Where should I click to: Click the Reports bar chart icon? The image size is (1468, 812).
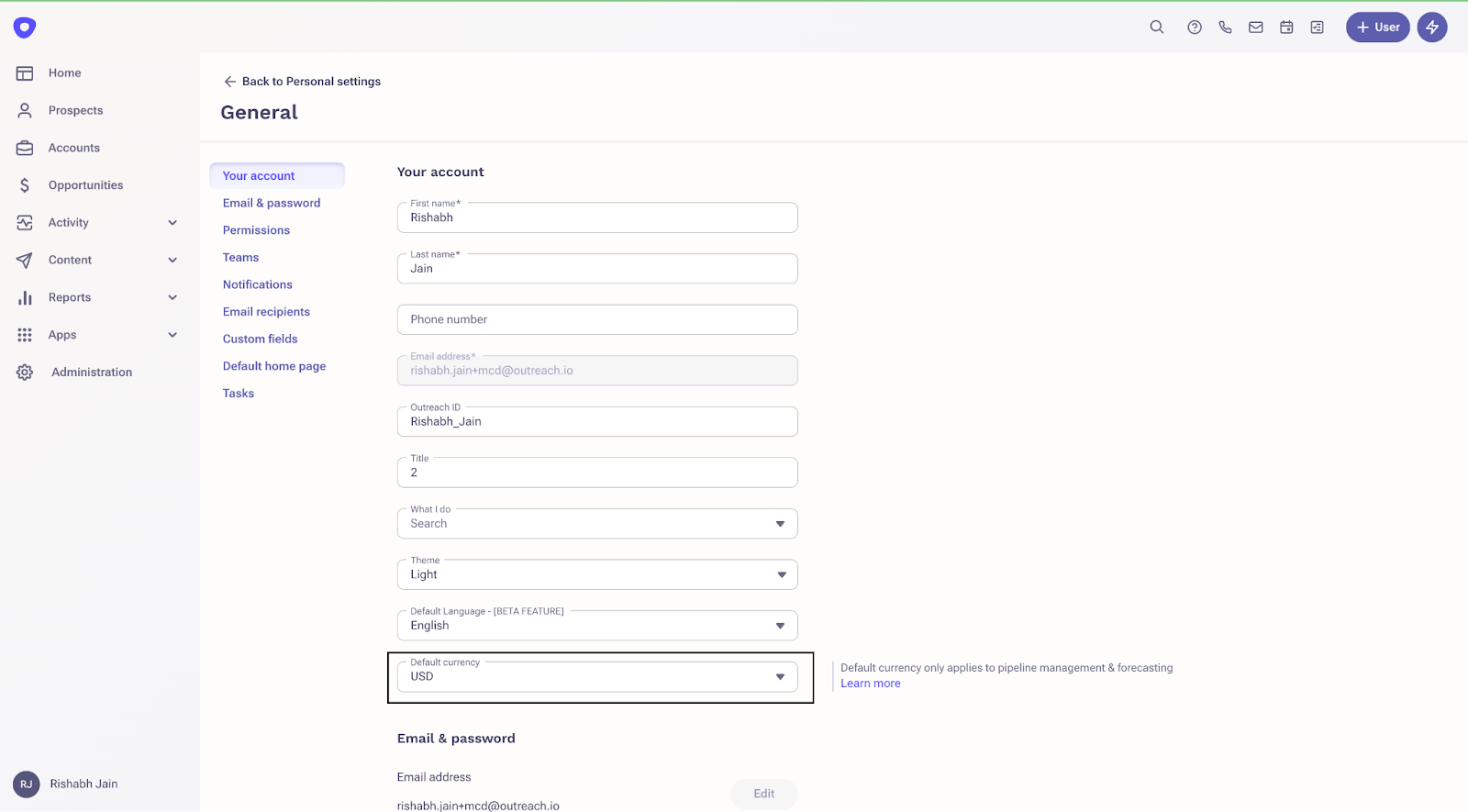pyautogui.click(x=25, y=297)
